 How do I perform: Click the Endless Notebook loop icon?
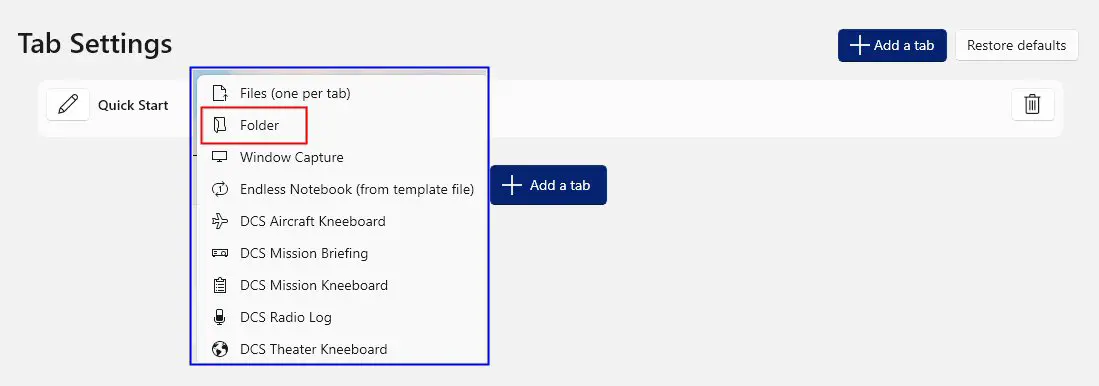pyautogui.click(x=220, y=189)
